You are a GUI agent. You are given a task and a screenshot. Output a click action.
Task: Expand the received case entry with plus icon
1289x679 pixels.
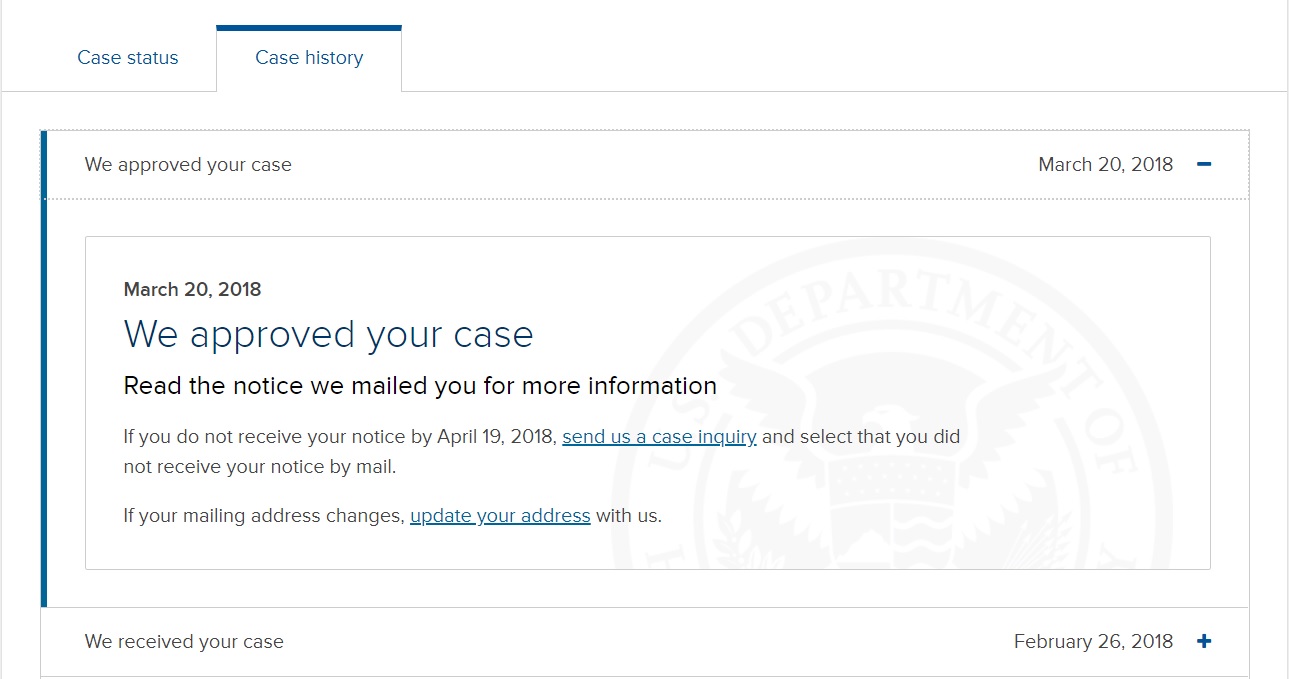[1204, 641]
